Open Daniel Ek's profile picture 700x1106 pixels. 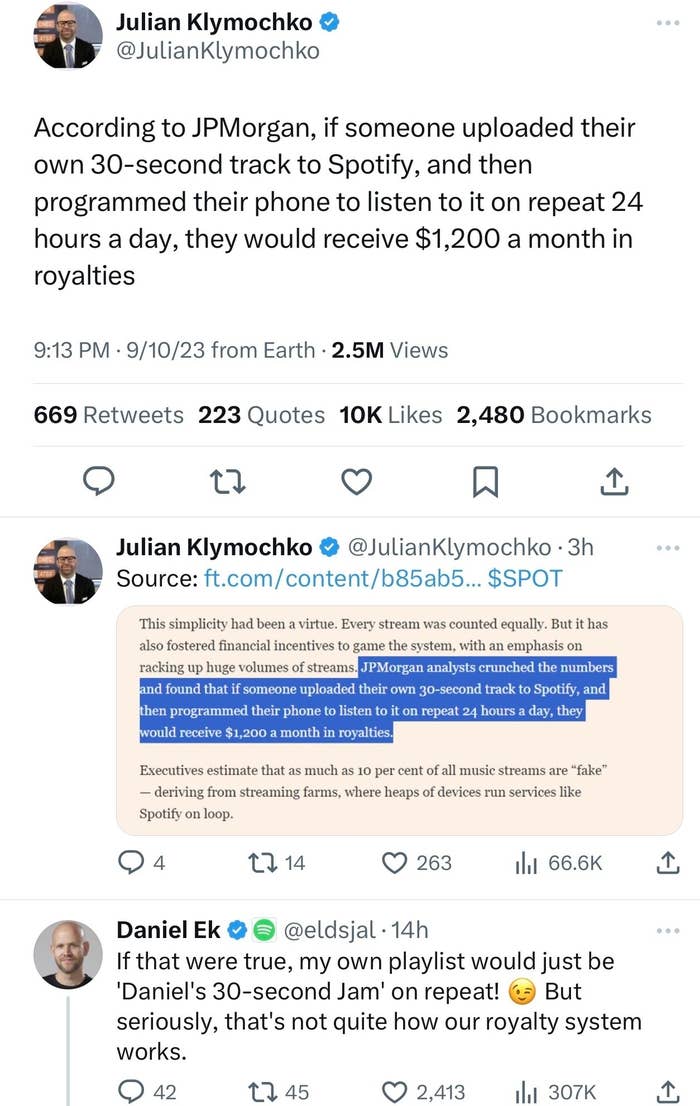point(68,954)
